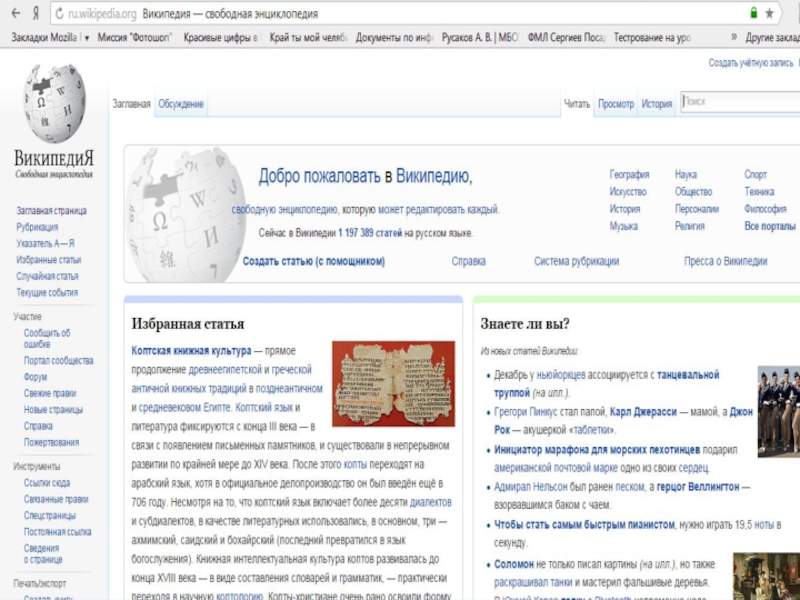Open 'Портал сообщества' link
Screen dimensions: 800x600
point(58,361)
